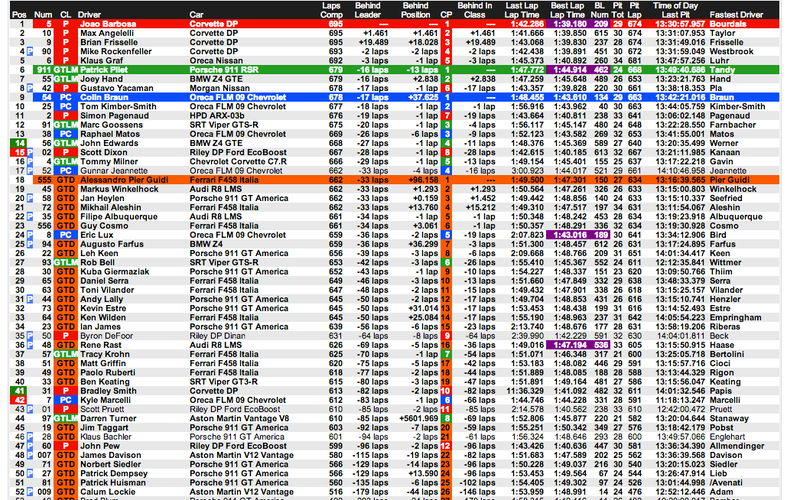Click the pit indicator on Scott Pruett's row
Viewport: 800px width, 500px height.
30,410
